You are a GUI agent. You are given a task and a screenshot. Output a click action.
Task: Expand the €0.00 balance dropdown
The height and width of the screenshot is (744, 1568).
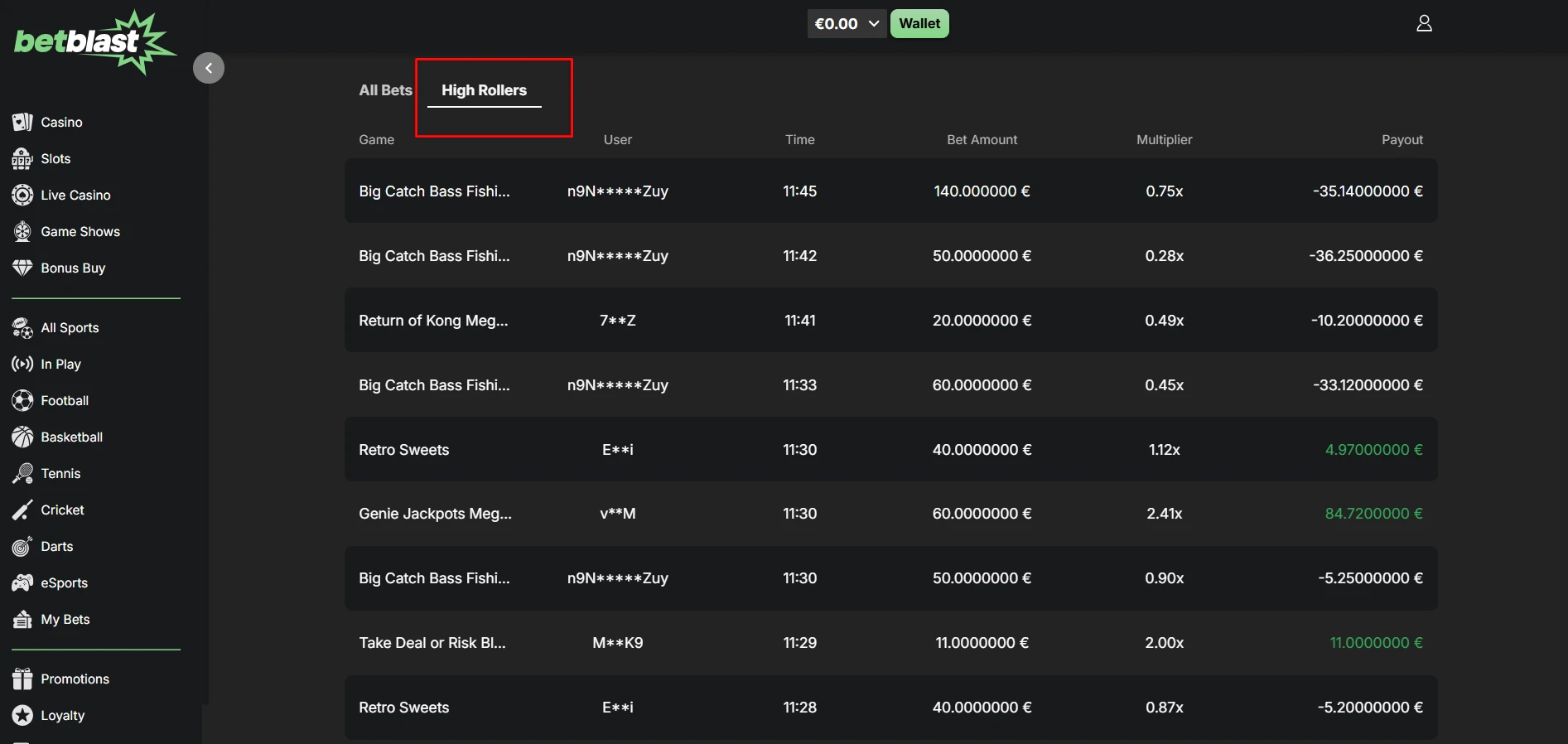pyautogui.click(x=847, y=23)
